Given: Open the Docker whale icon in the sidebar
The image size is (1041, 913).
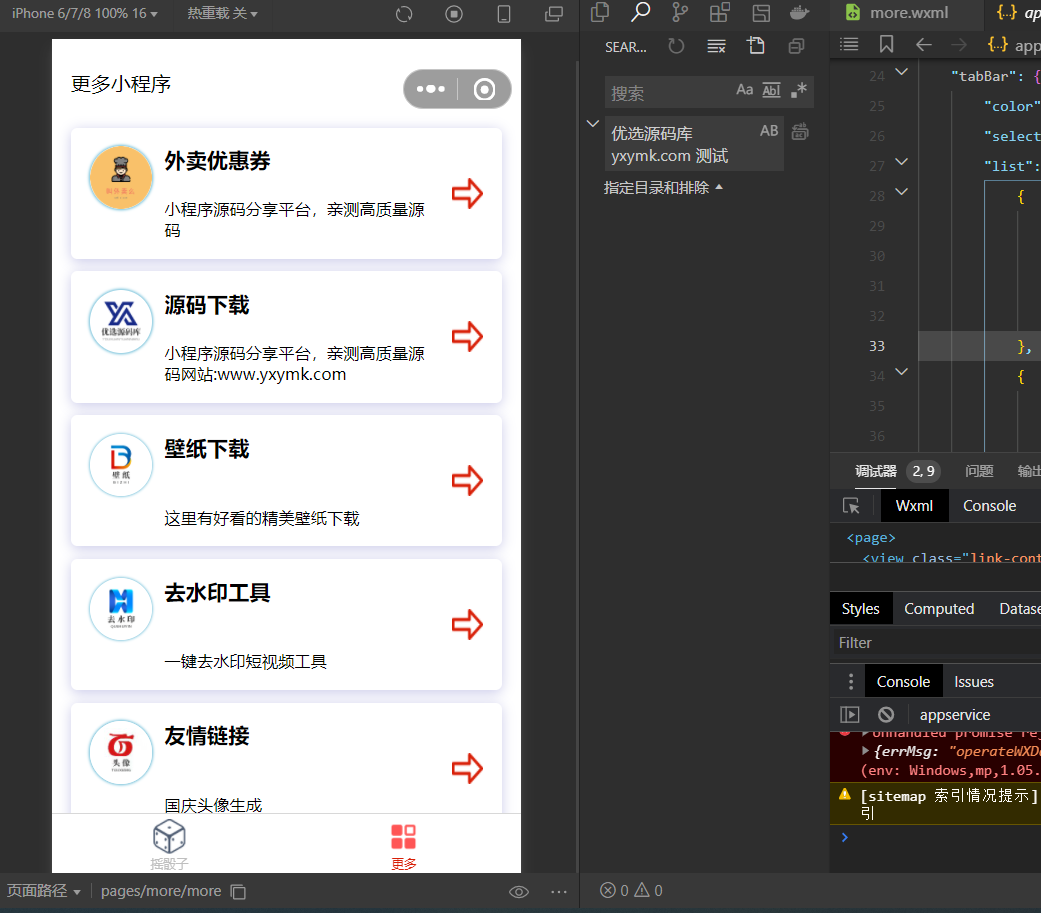Looking at the screenshot, I should 799,13.
